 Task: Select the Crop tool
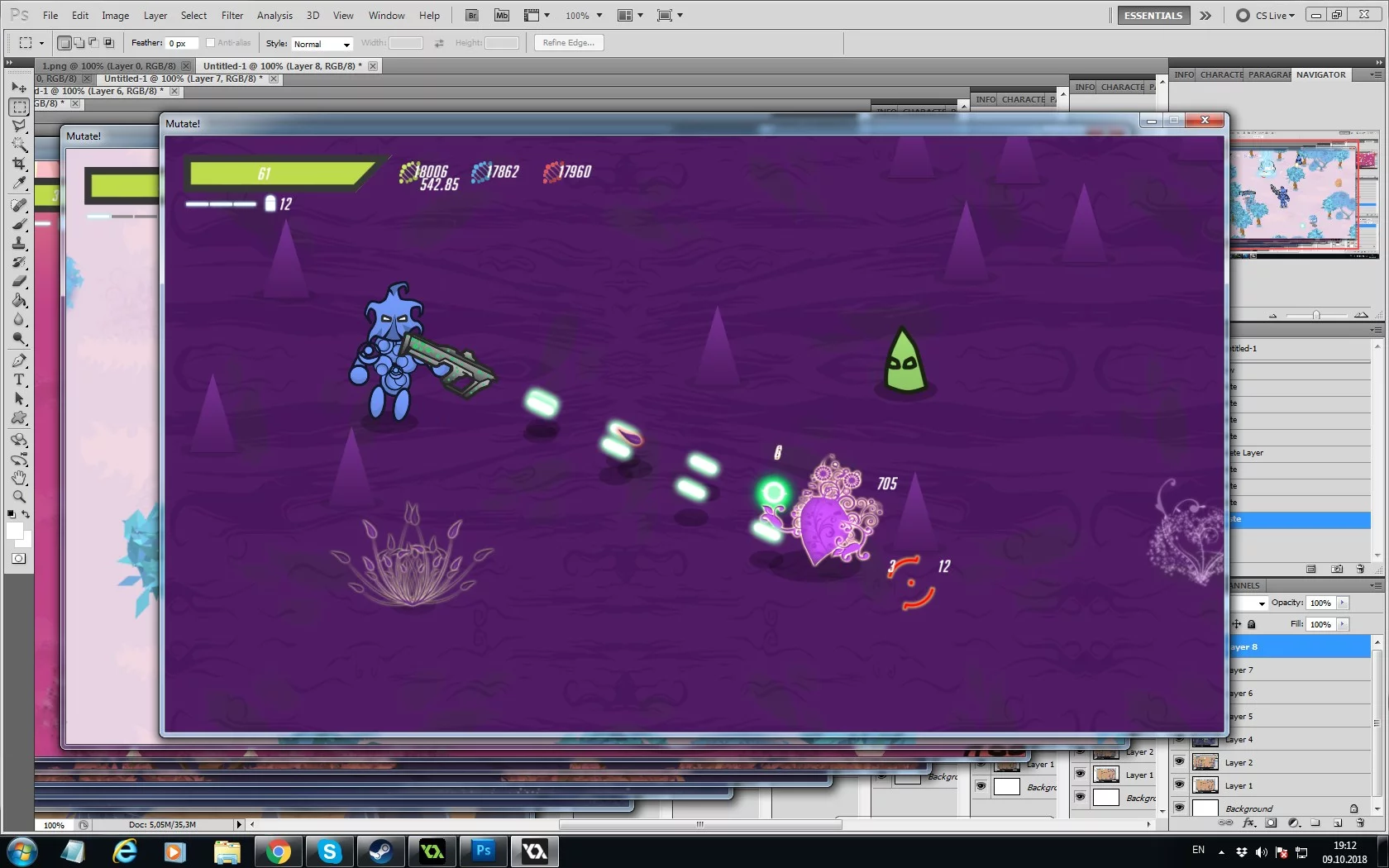pyautogui.click(x=19, y=164)
